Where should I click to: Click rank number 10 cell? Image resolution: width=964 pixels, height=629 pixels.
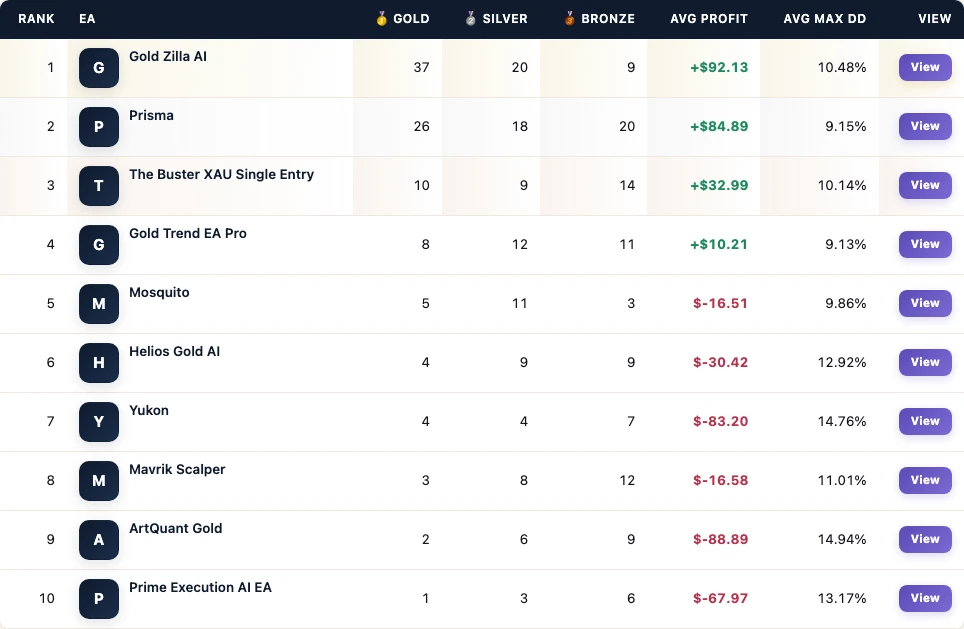47,599
